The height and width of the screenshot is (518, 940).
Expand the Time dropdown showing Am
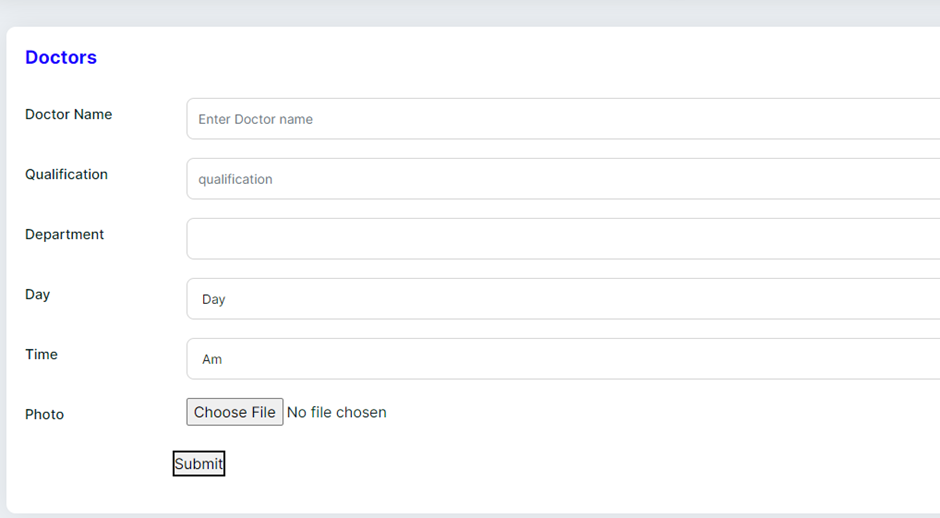[562, 359]
